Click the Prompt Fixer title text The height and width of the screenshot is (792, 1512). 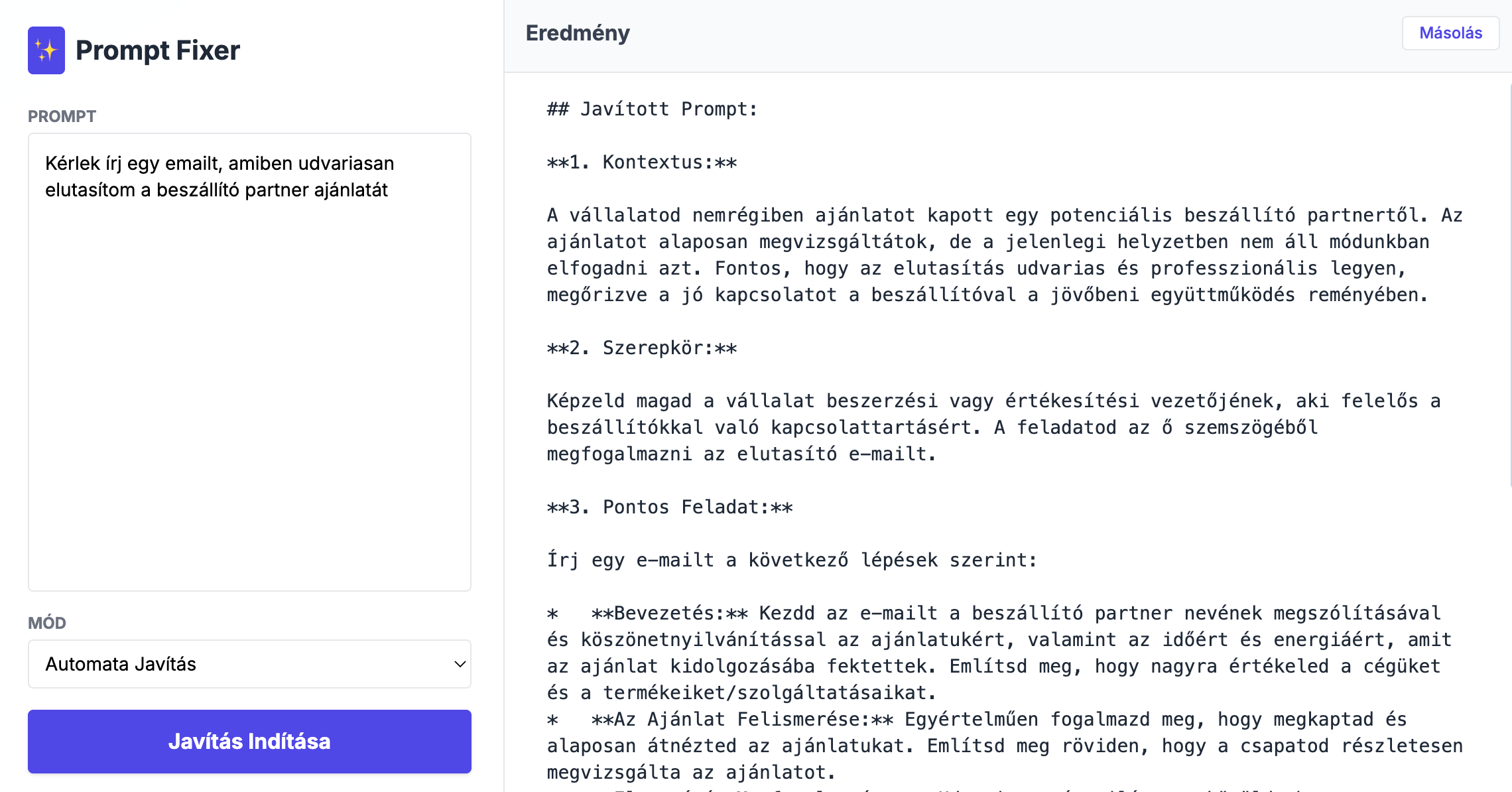[x=157, y=50]
